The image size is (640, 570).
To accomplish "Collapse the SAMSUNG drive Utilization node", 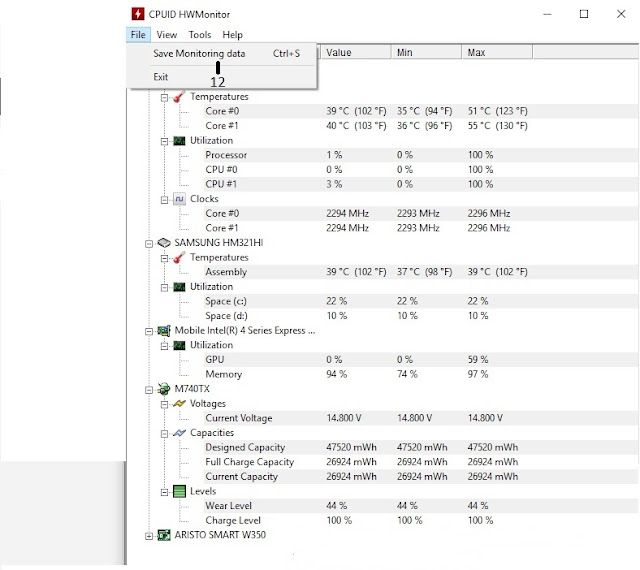I will click(x=164, y=288).
